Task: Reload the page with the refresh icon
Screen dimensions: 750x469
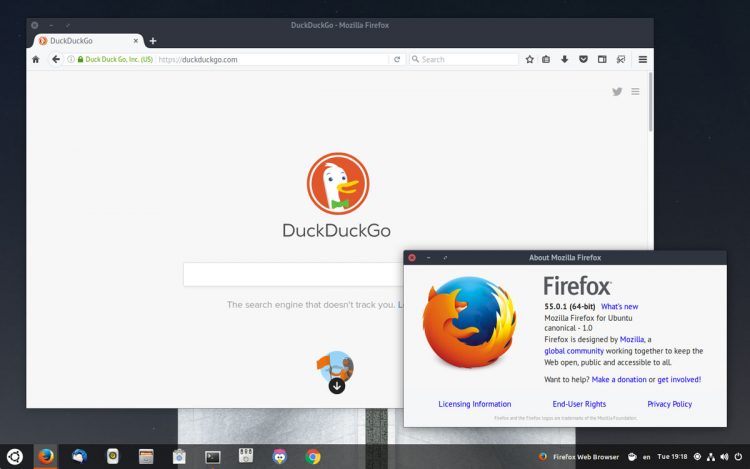Action: pos(397,59)
